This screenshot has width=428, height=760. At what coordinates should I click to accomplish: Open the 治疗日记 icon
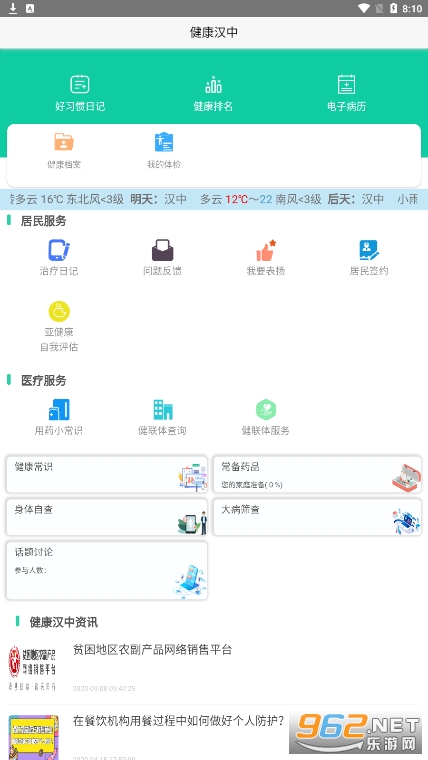point(59,250)
